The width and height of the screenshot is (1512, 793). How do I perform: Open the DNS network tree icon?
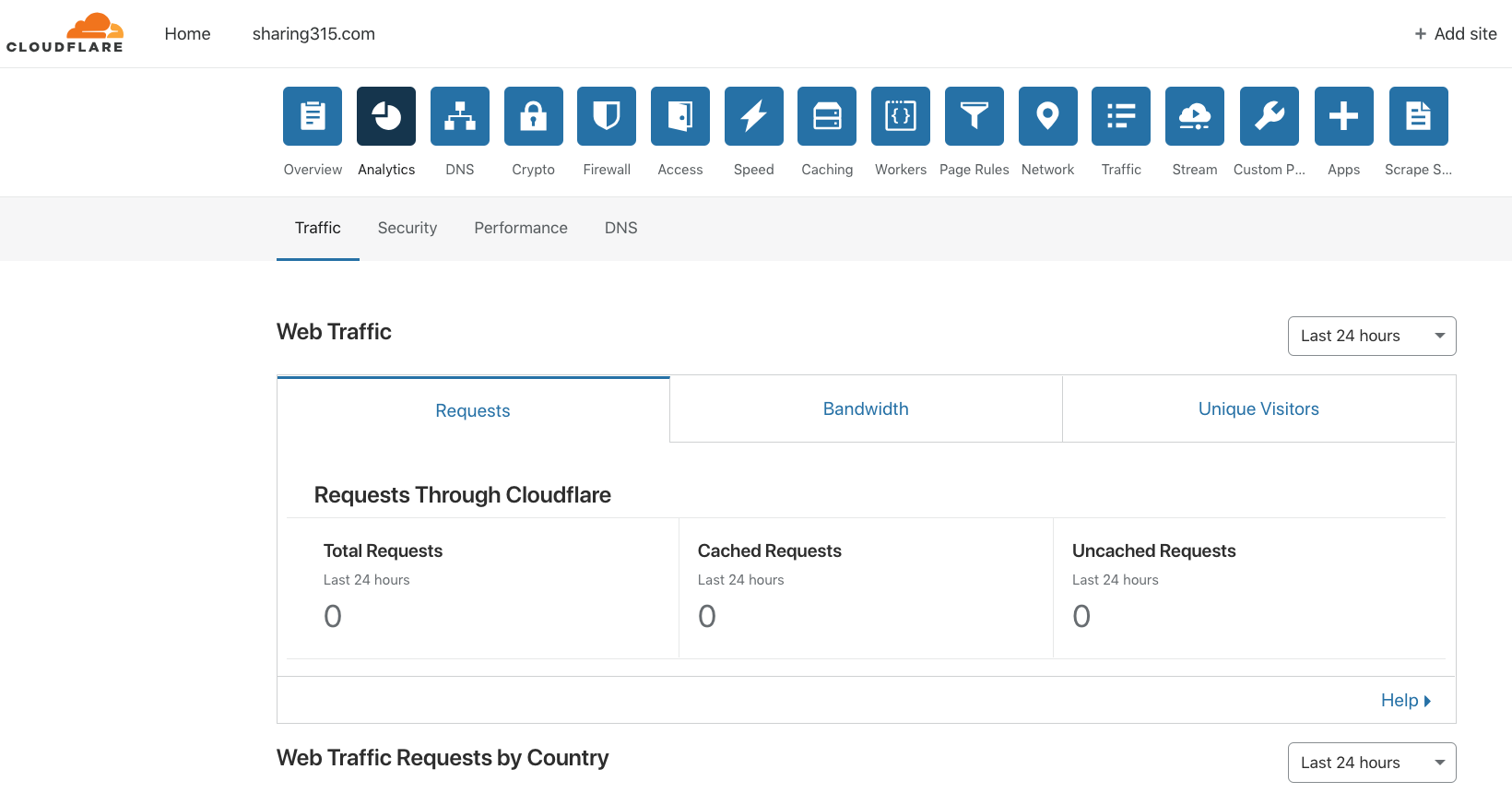(x=460, y=116)
